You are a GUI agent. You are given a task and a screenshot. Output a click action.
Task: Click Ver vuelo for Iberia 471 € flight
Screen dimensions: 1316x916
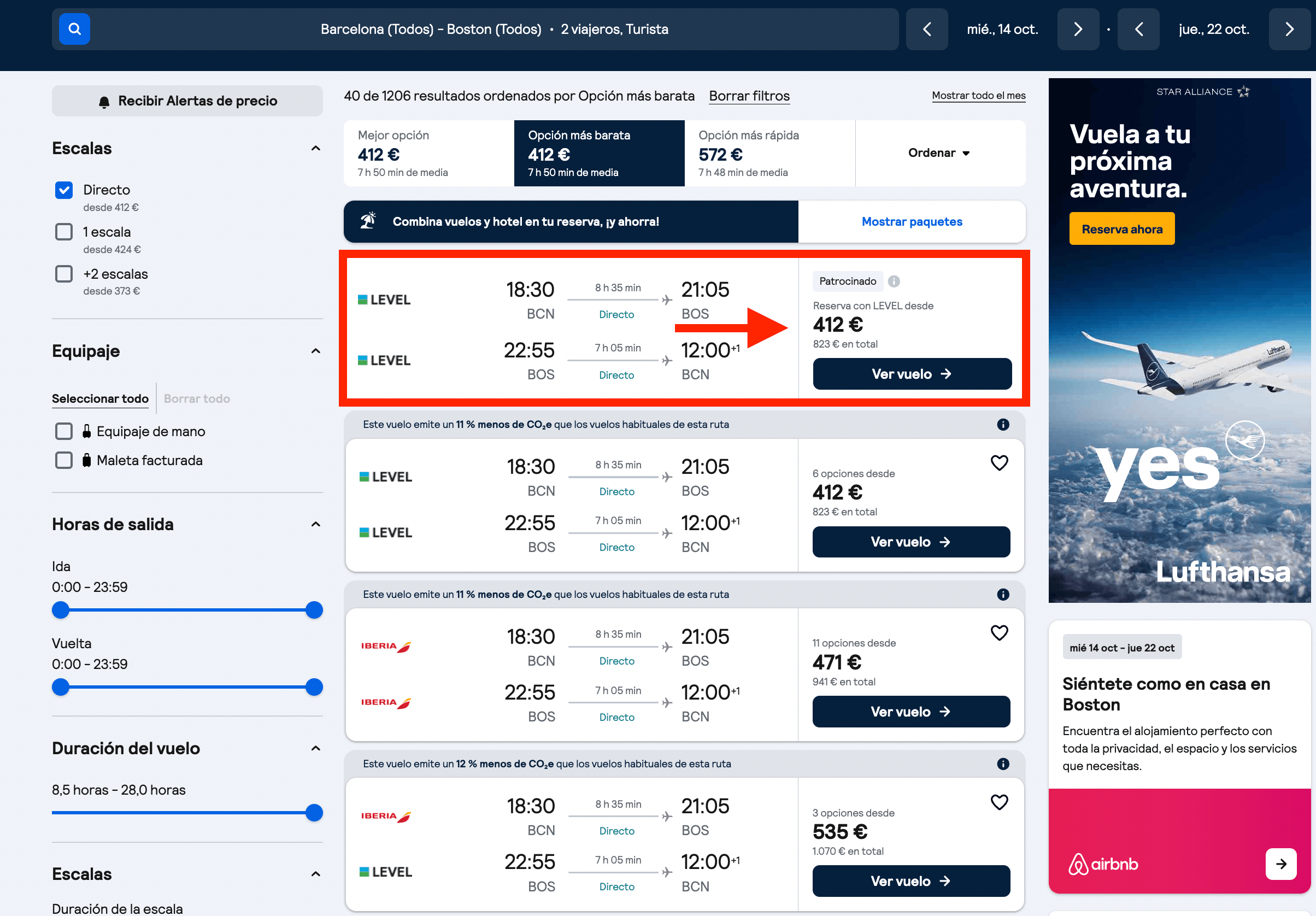[912, 712]
